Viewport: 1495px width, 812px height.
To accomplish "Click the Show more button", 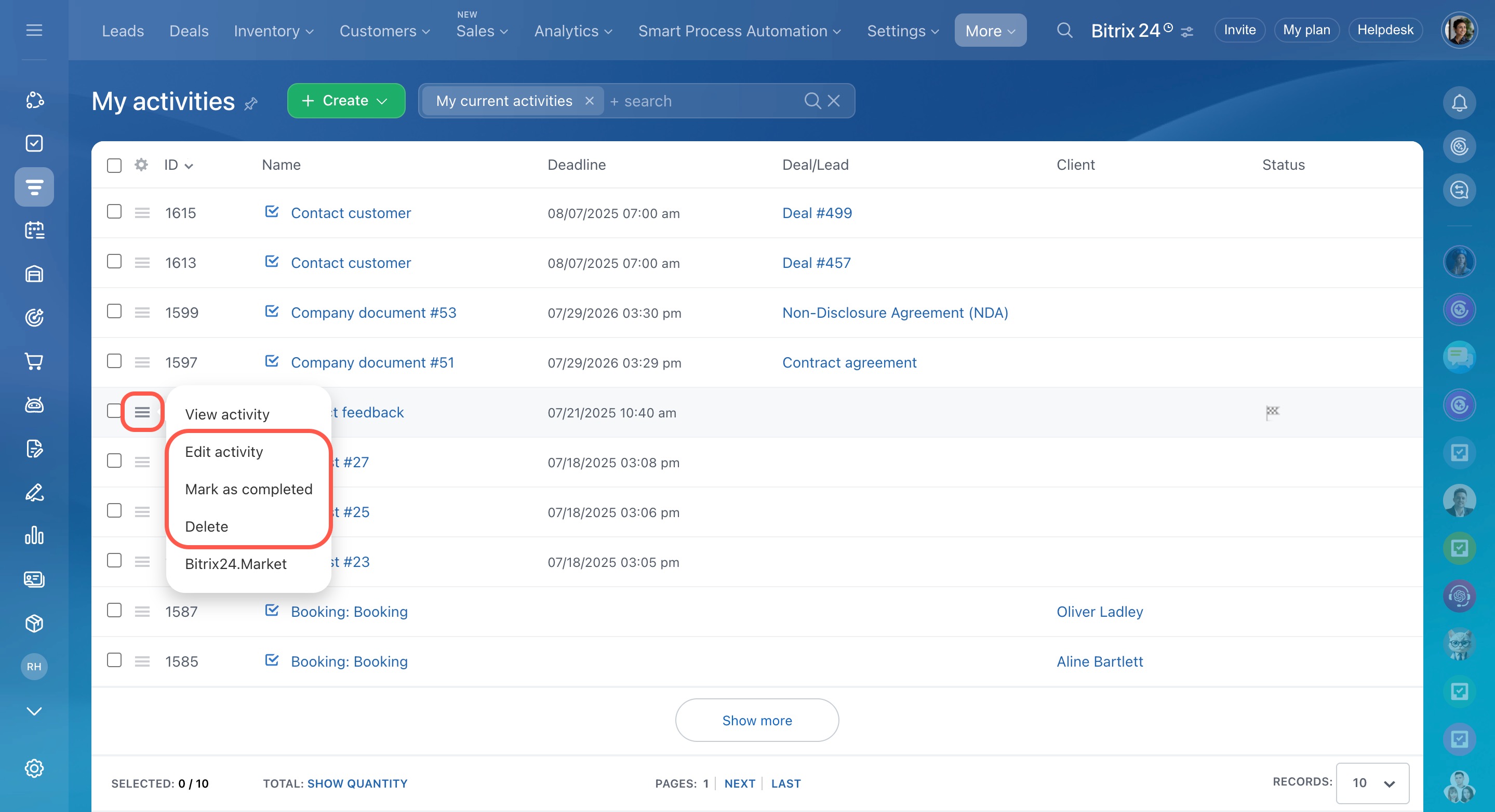I will (756, 720).
